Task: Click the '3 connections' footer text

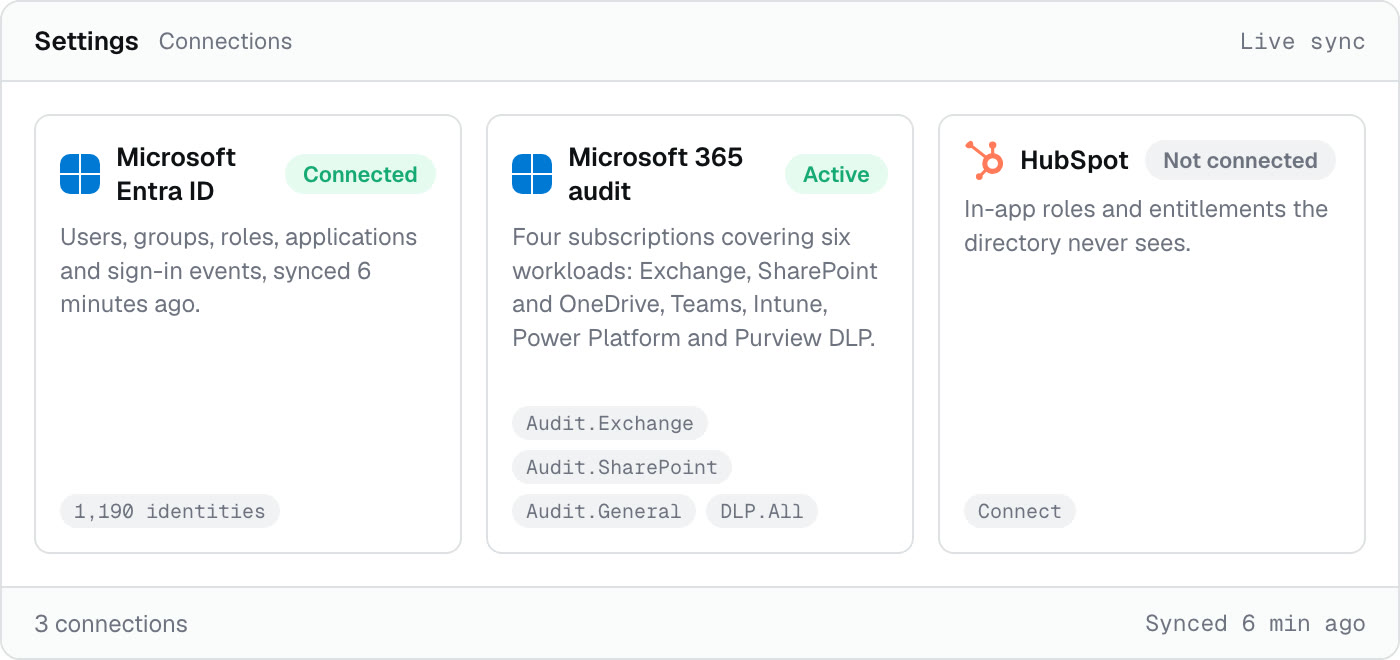Action: [111, 624]
